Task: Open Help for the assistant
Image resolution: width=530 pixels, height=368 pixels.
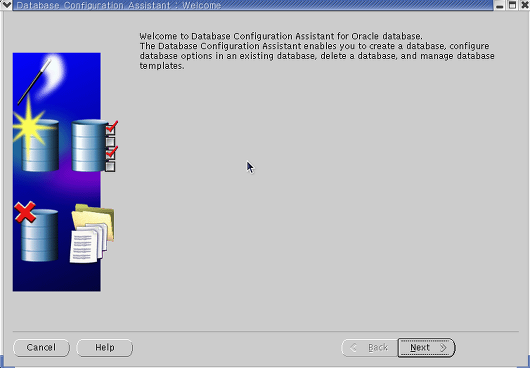Action: [104, 348]
